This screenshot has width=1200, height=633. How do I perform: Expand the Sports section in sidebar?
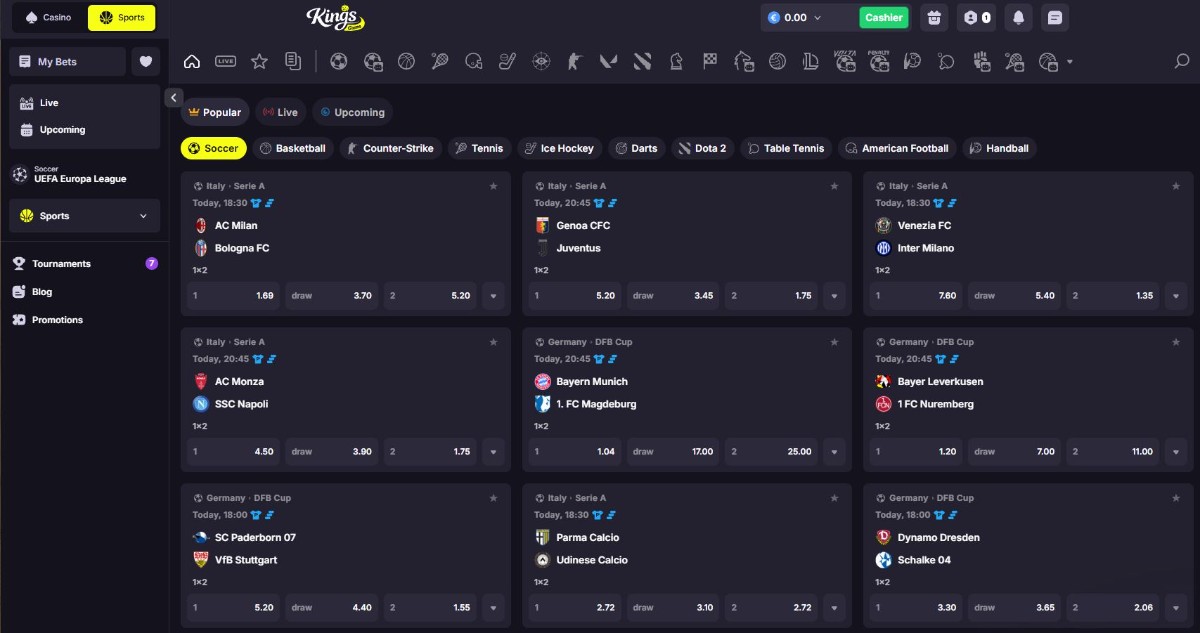85,216
